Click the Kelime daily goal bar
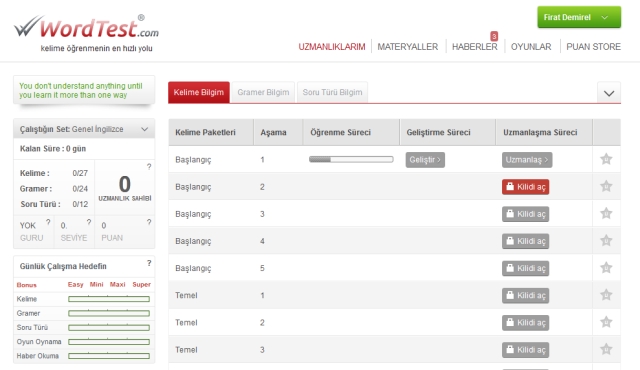This screenshot has height=370, width=640. click(x=109, y=299)
